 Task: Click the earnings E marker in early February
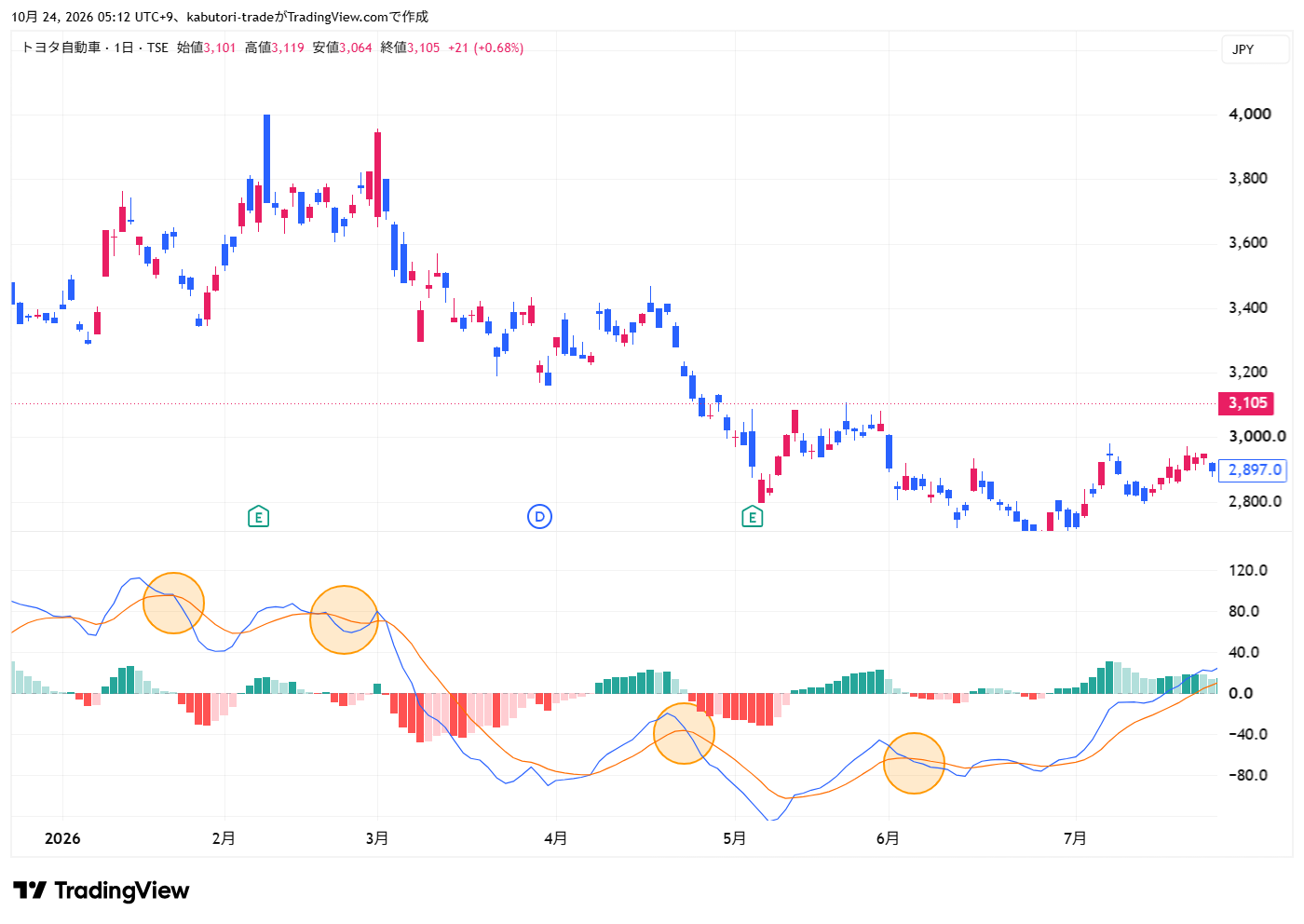(x=258, y=516)
